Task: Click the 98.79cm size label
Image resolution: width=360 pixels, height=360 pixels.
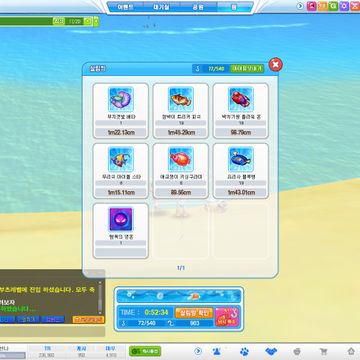Action: point(241,132)
